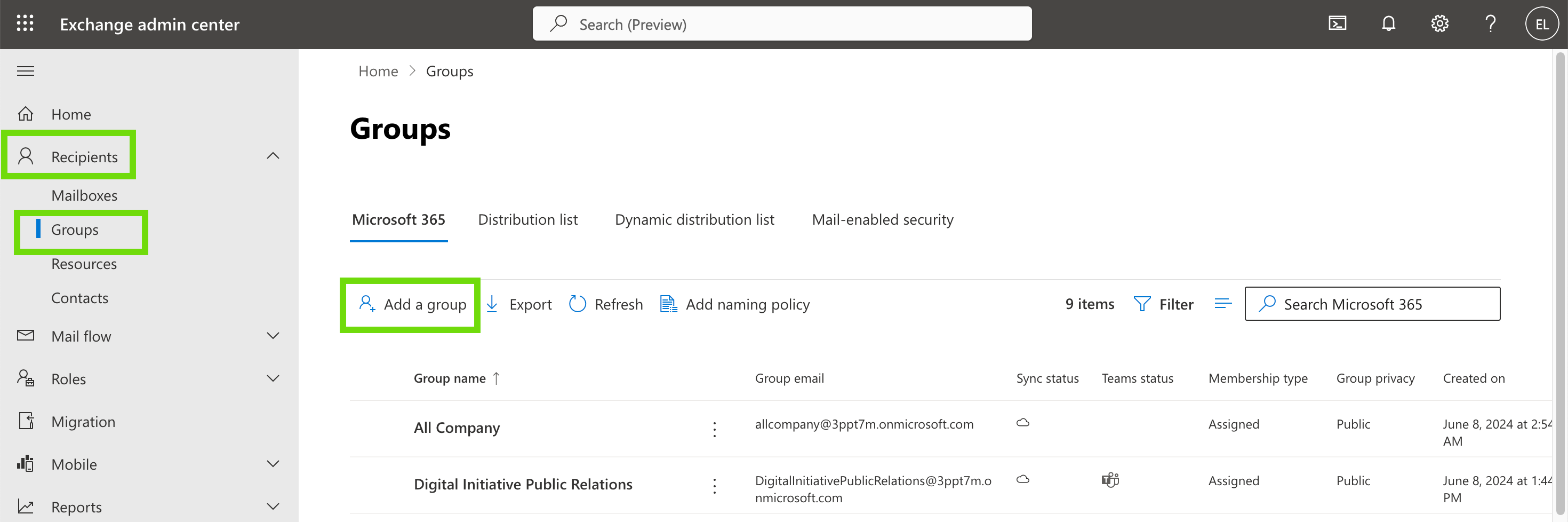Expand the Reports section chevron
Image resolution: width=1568 pixels, height=522 pixels.
click(x=273, y=506)
